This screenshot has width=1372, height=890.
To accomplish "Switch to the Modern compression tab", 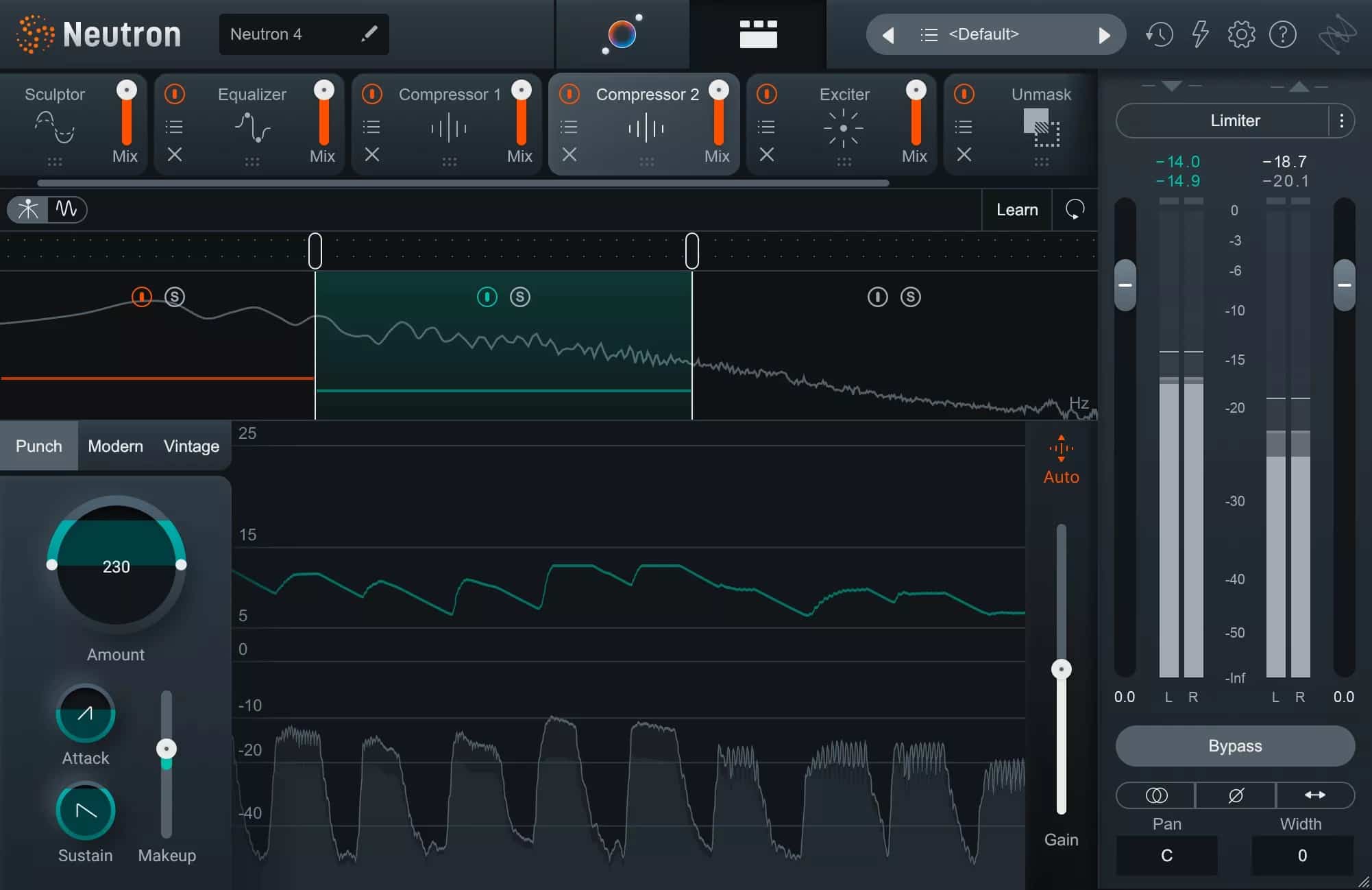I will [115, 446].
